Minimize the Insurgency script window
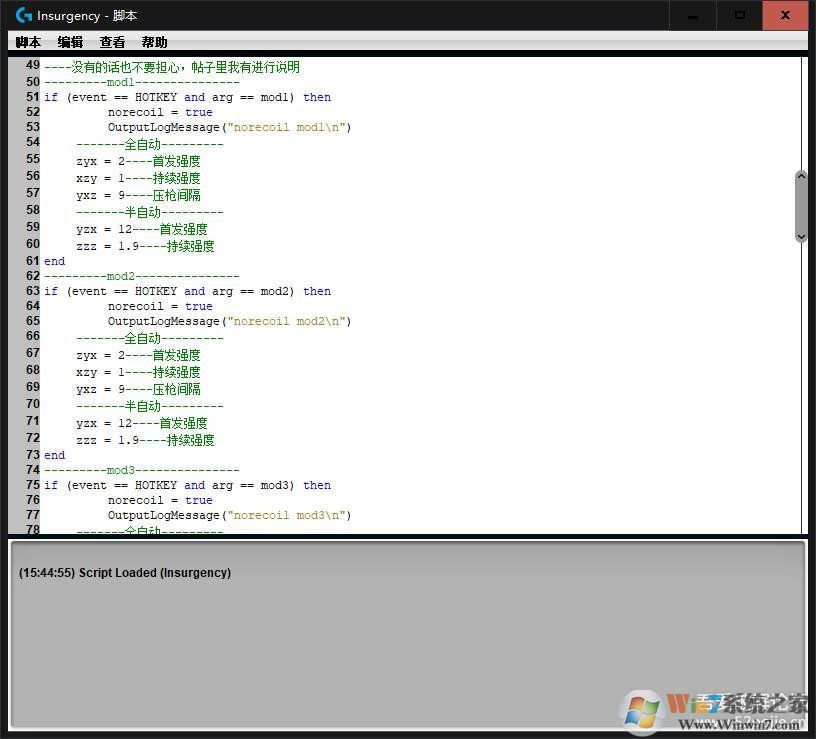This screenshot has width=816, height=739. [x=692, y=15]
